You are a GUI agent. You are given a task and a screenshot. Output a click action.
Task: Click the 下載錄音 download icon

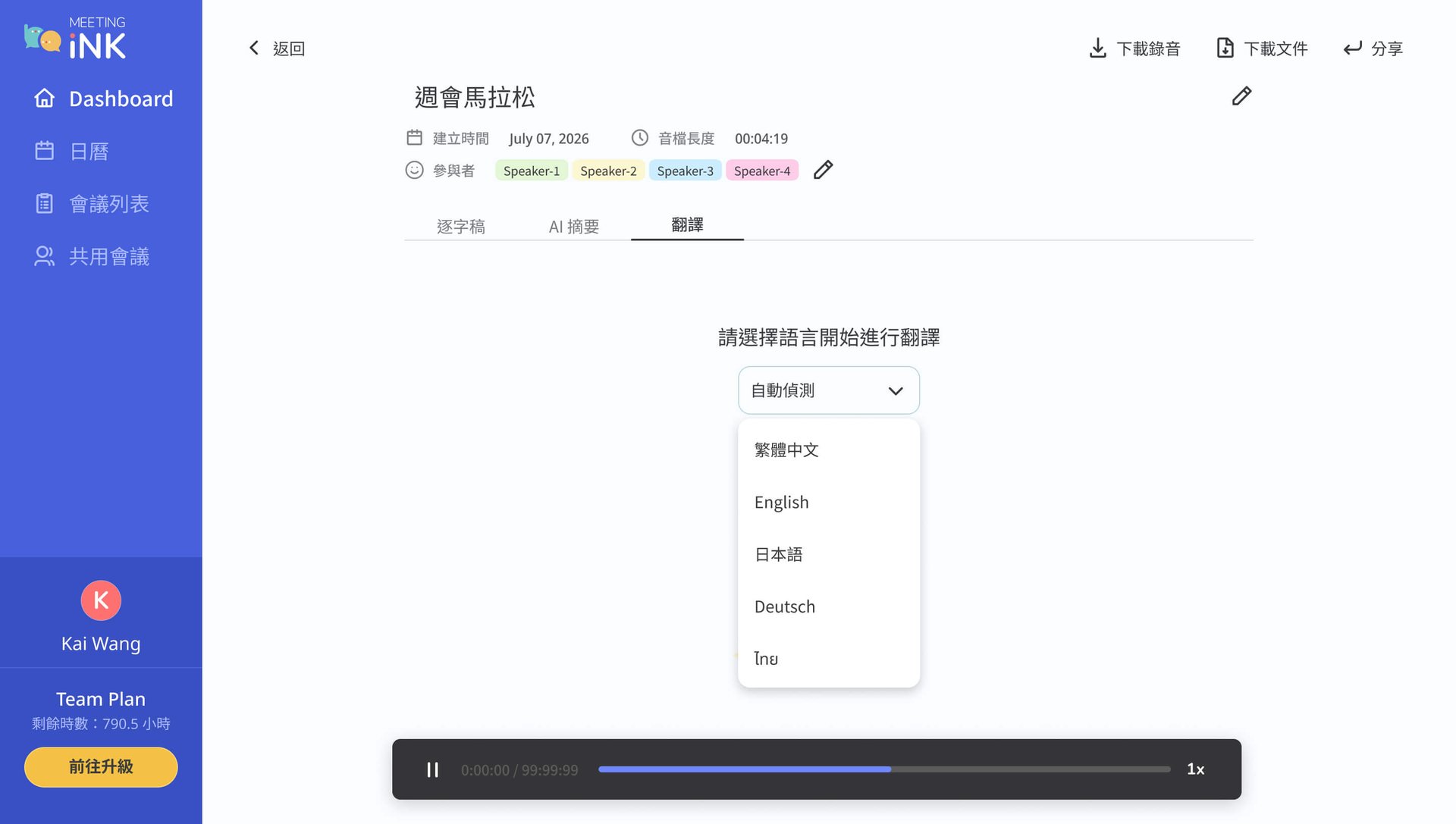pos(1097,49)
